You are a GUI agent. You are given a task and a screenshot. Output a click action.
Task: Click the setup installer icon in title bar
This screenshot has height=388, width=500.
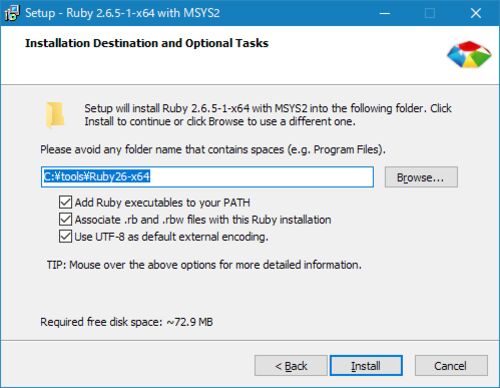pyautogui.click(x=12, y=13)
